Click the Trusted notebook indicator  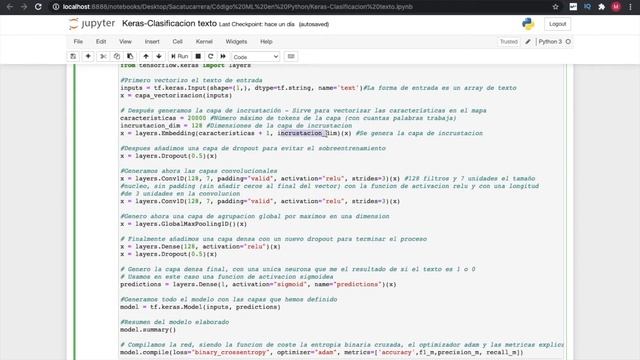click(x=509, y=42)
